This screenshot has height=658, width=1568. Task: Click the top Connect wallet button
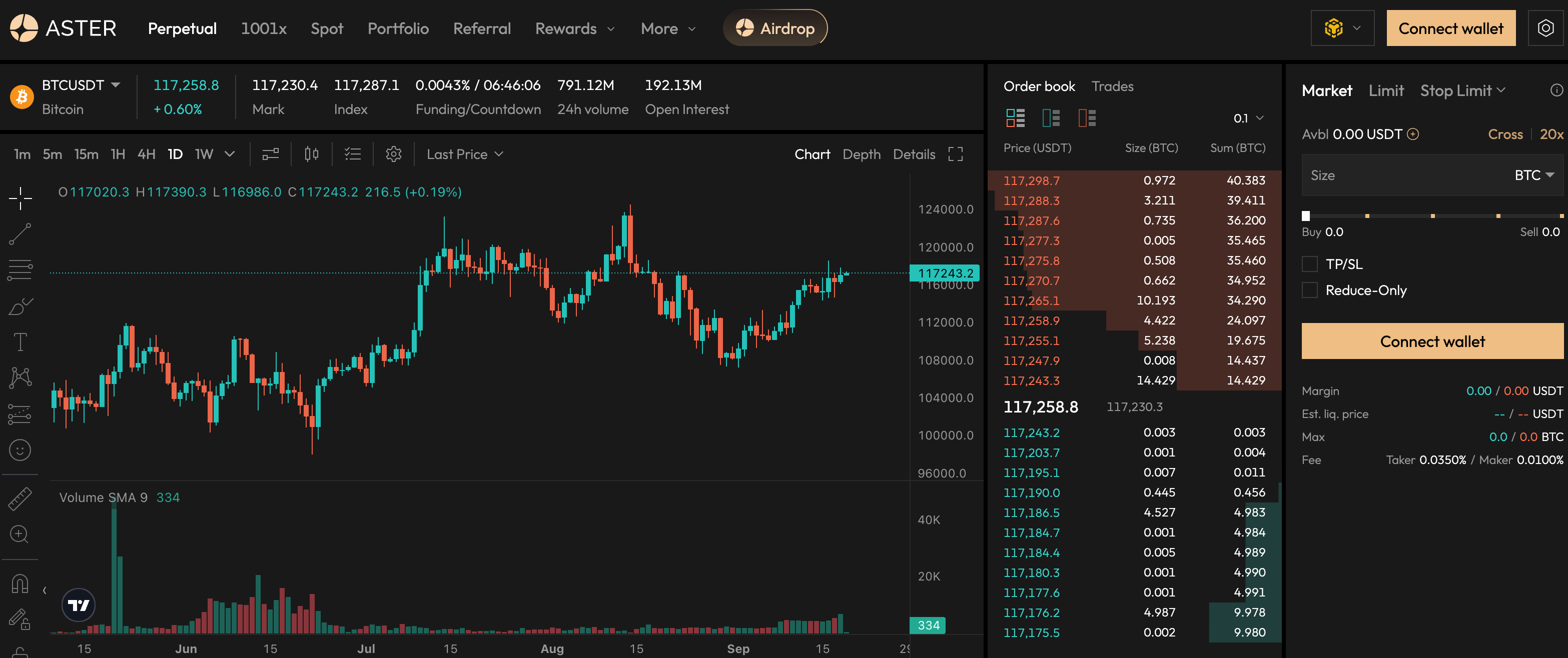[1450, 28]
